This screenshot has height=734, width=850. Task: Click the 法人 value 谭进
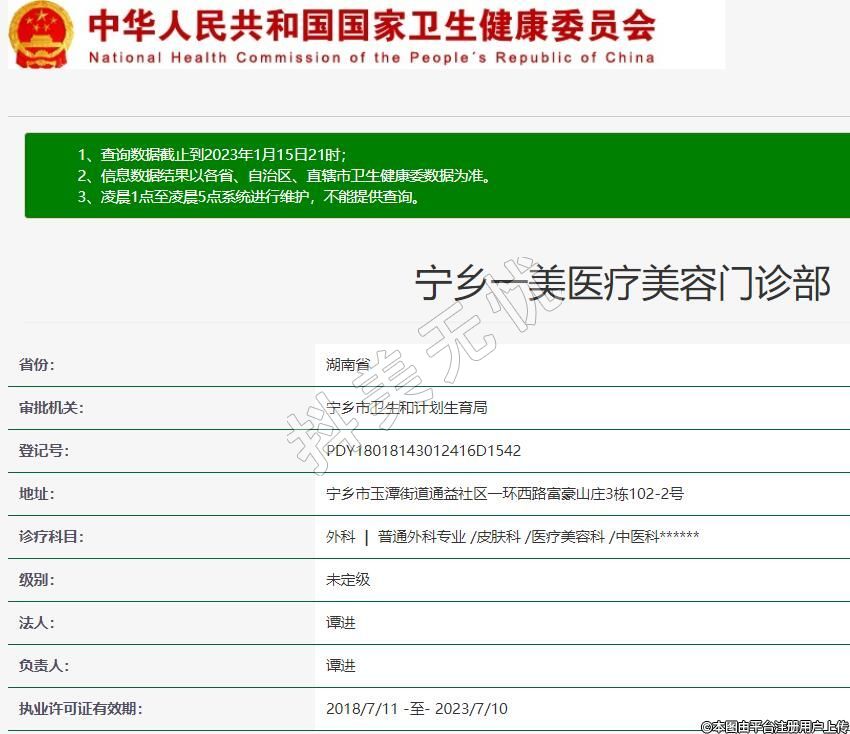pos(341,623)
